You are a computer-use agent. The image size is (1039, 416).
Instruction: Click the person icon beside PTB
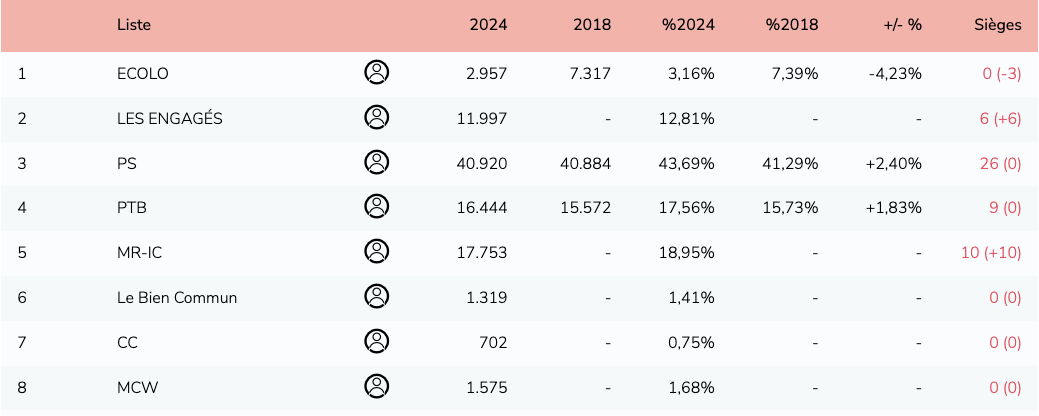(x=376, y=207)
